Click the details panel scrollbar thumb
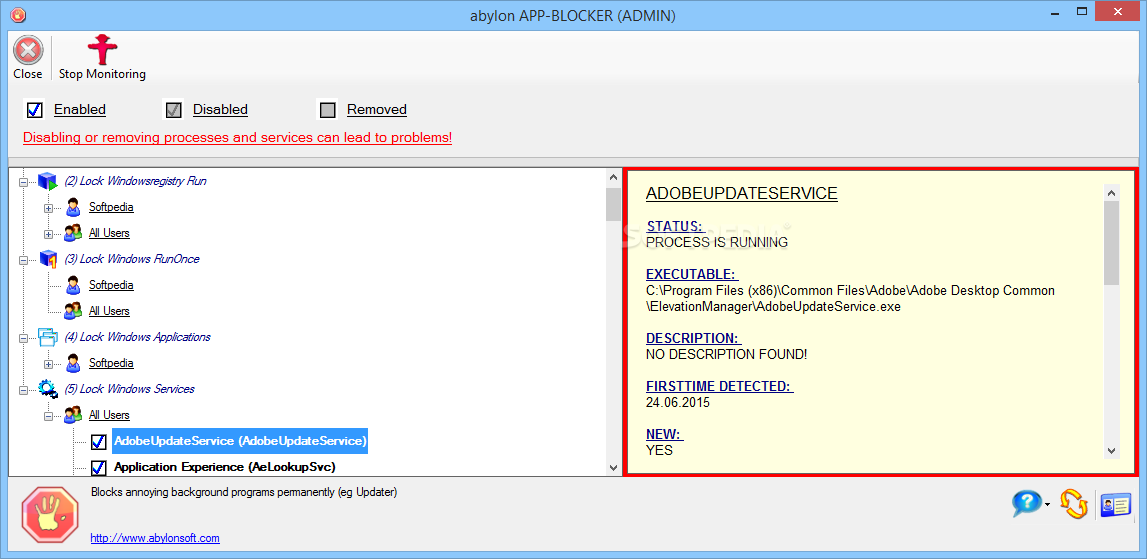 [x=1111, y=243]
